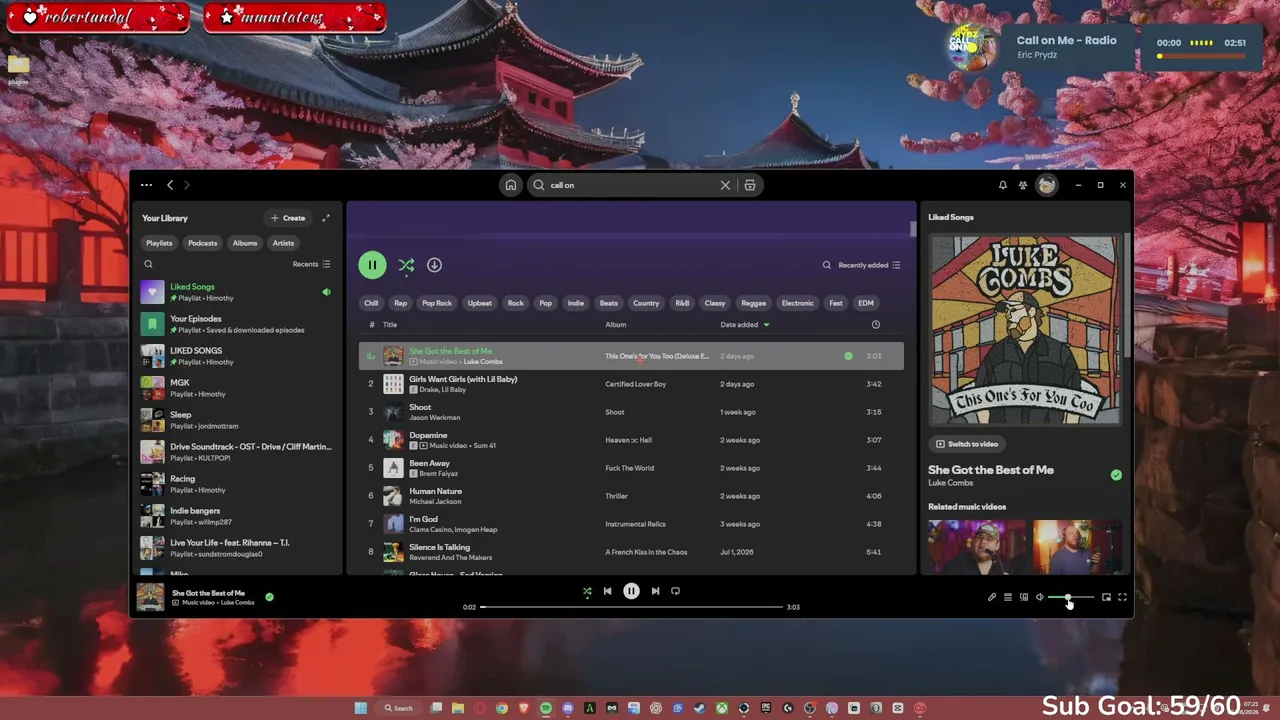
Task: Pause Liked Songs with the big green button
Action: coord(372,265)
